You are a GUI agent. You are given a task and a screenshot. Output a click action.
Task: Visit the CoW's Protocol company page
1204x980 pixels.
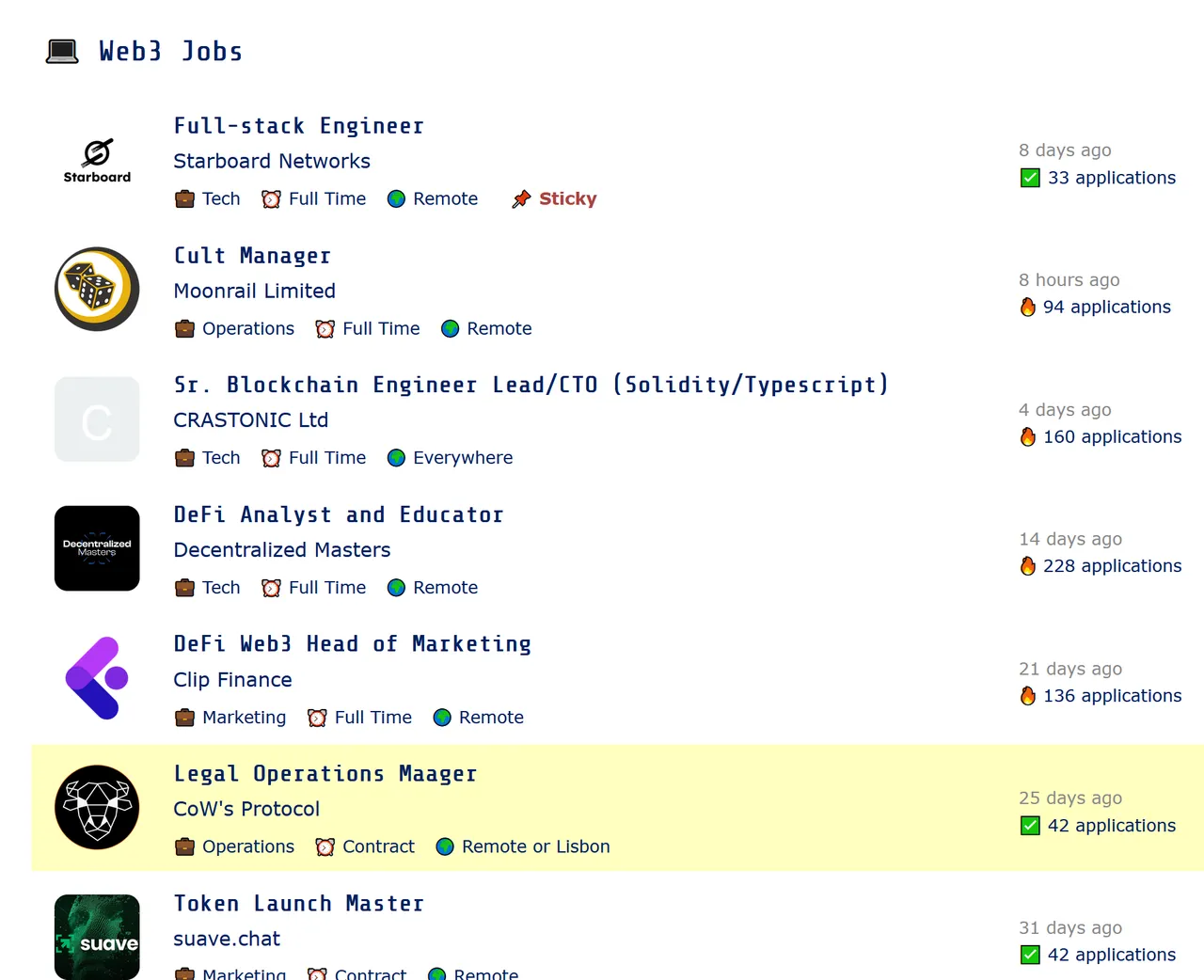tap(246, 810)
